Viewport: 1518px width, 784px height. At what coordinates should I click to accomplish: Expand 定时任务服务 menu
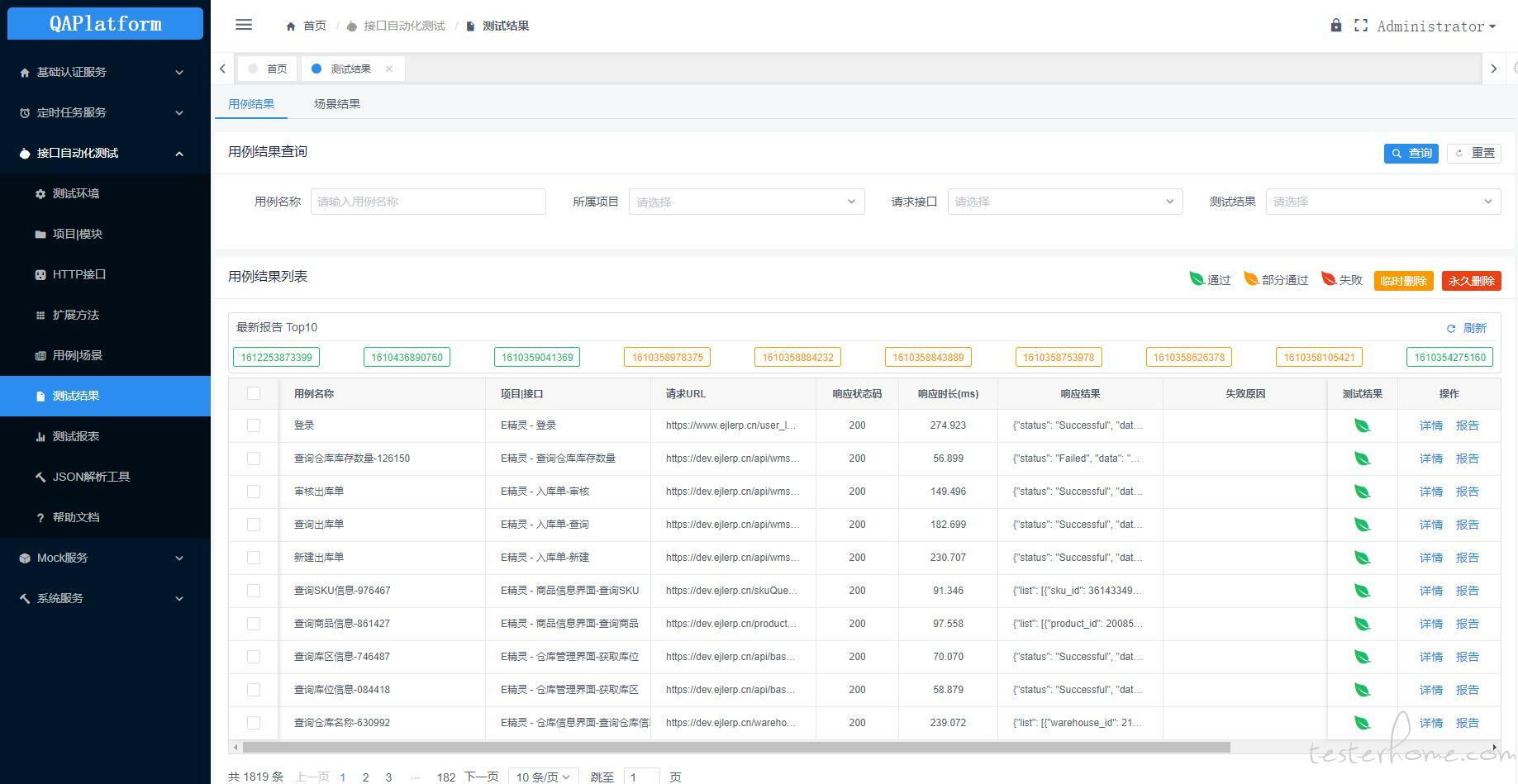pyautogui.click(x=106, y=112)
